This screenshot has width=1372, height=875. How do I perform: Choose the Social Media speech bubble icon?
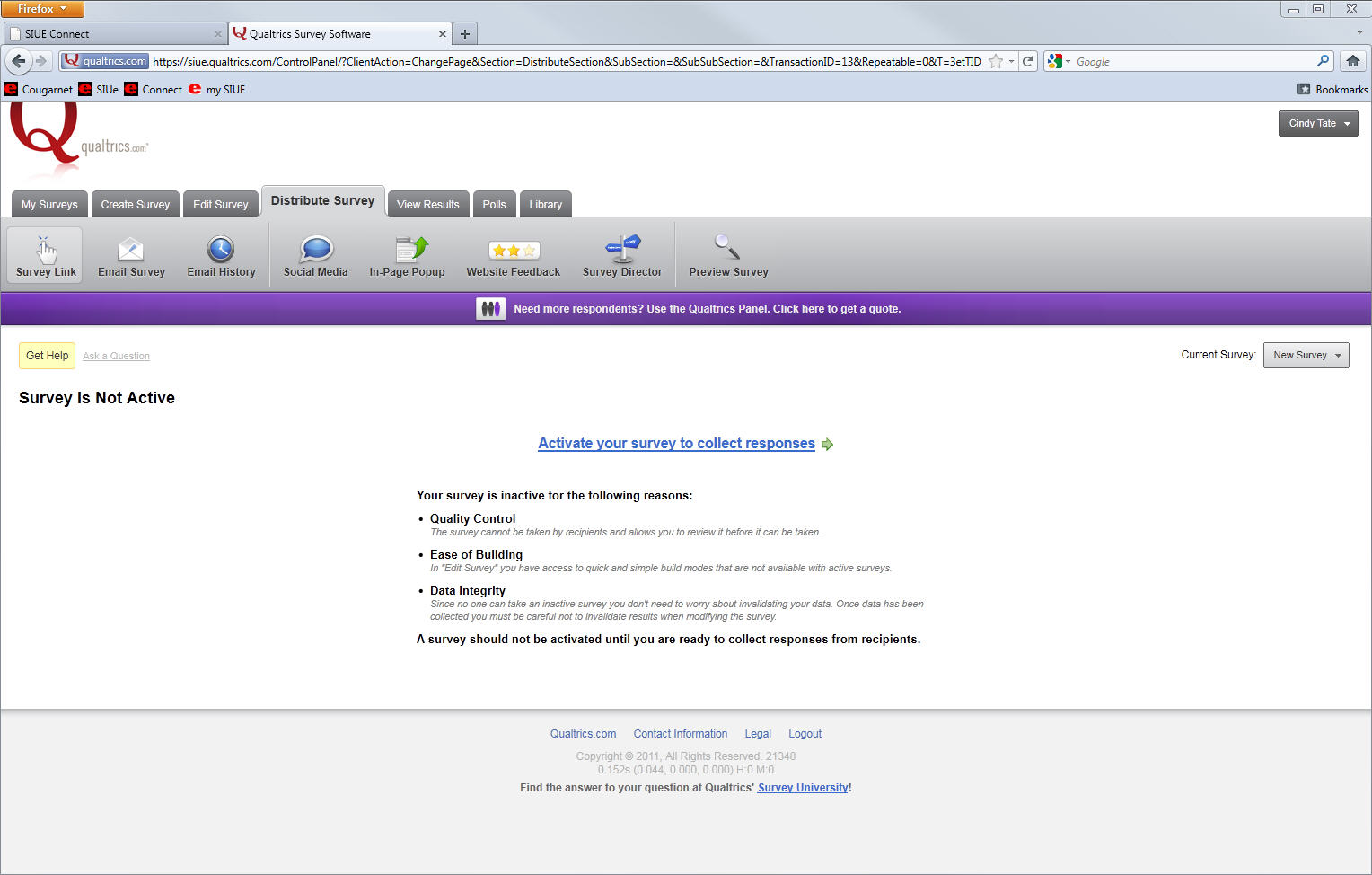point(316,249)
